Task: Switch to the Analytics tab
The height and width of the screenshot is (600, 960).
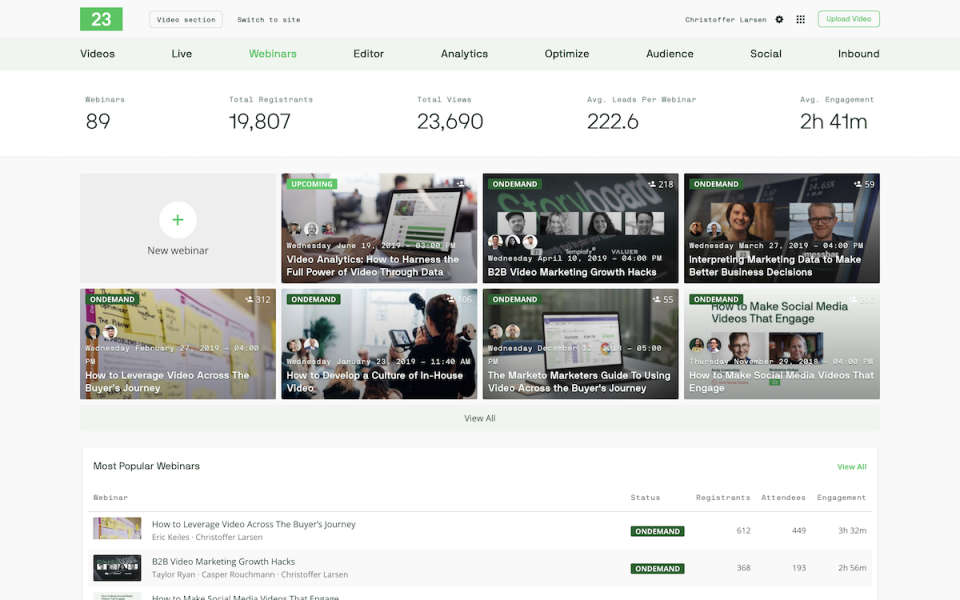Action: coord(464,53)
